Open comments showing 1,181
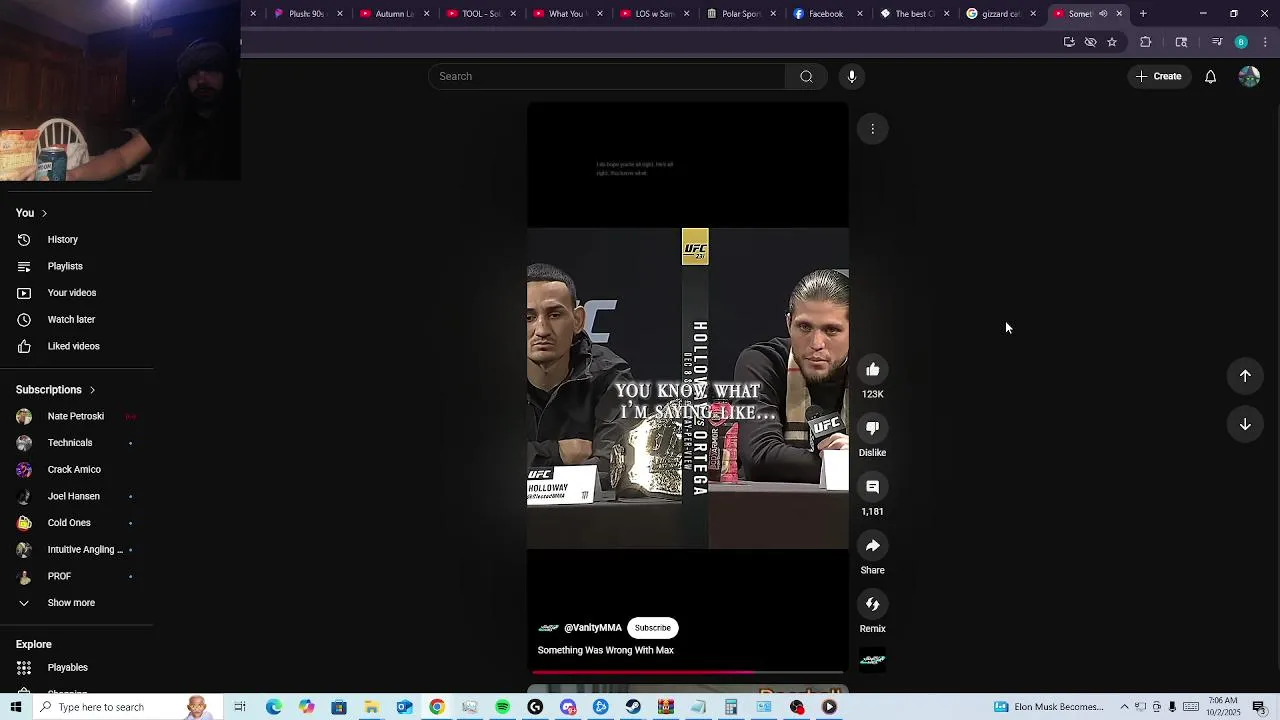 click(x=872, y=487)
